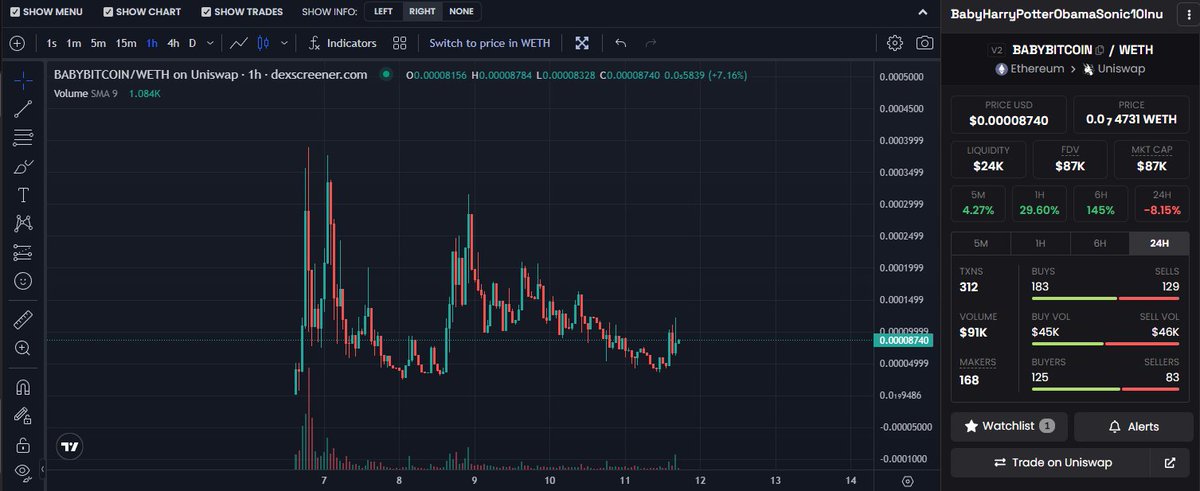Open chart scale settings at bottom right
1200x491 pixels.
(x=906, y=480)
